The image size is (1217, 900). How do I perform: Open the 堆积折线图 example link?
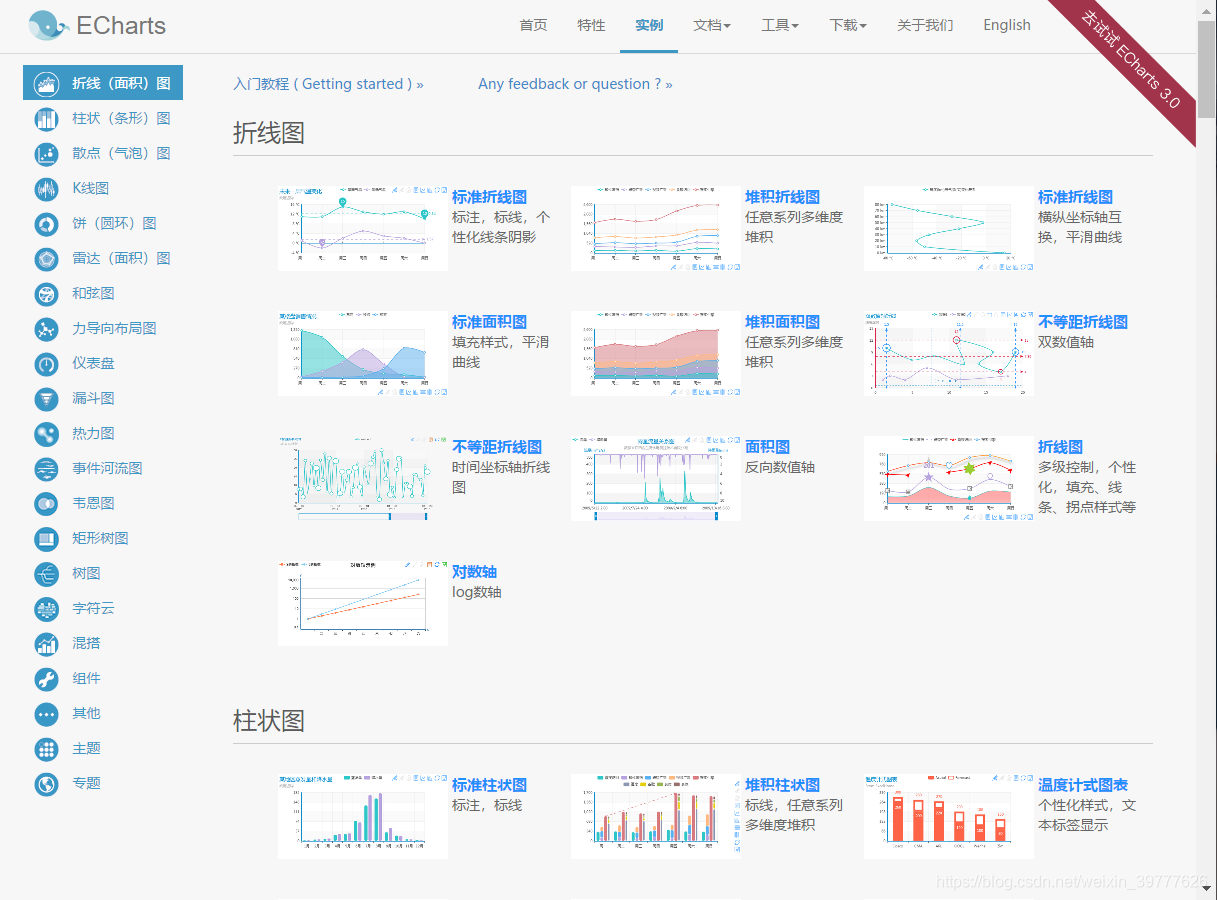coord(782,197)
